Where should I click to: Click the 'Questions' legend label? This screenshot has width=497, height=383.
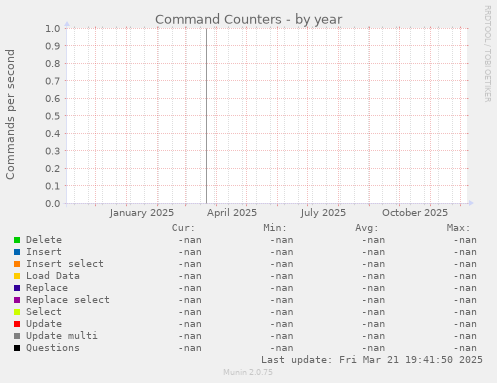(x=53, y=348)
